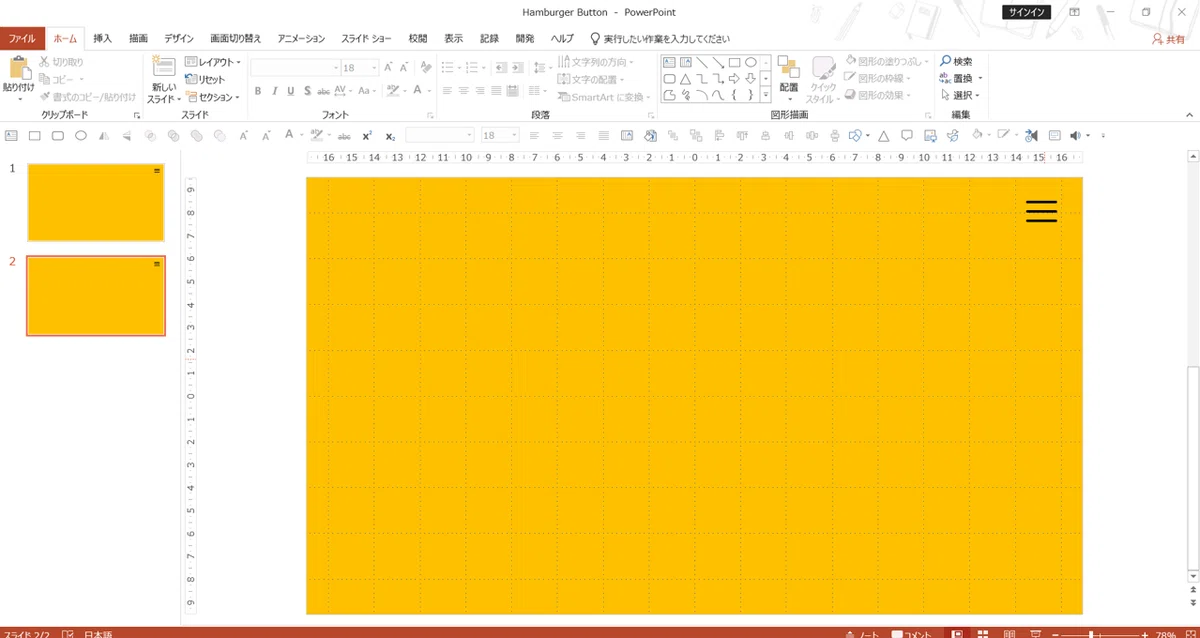Pick the isosceles triangle shape in gallery

686,79
